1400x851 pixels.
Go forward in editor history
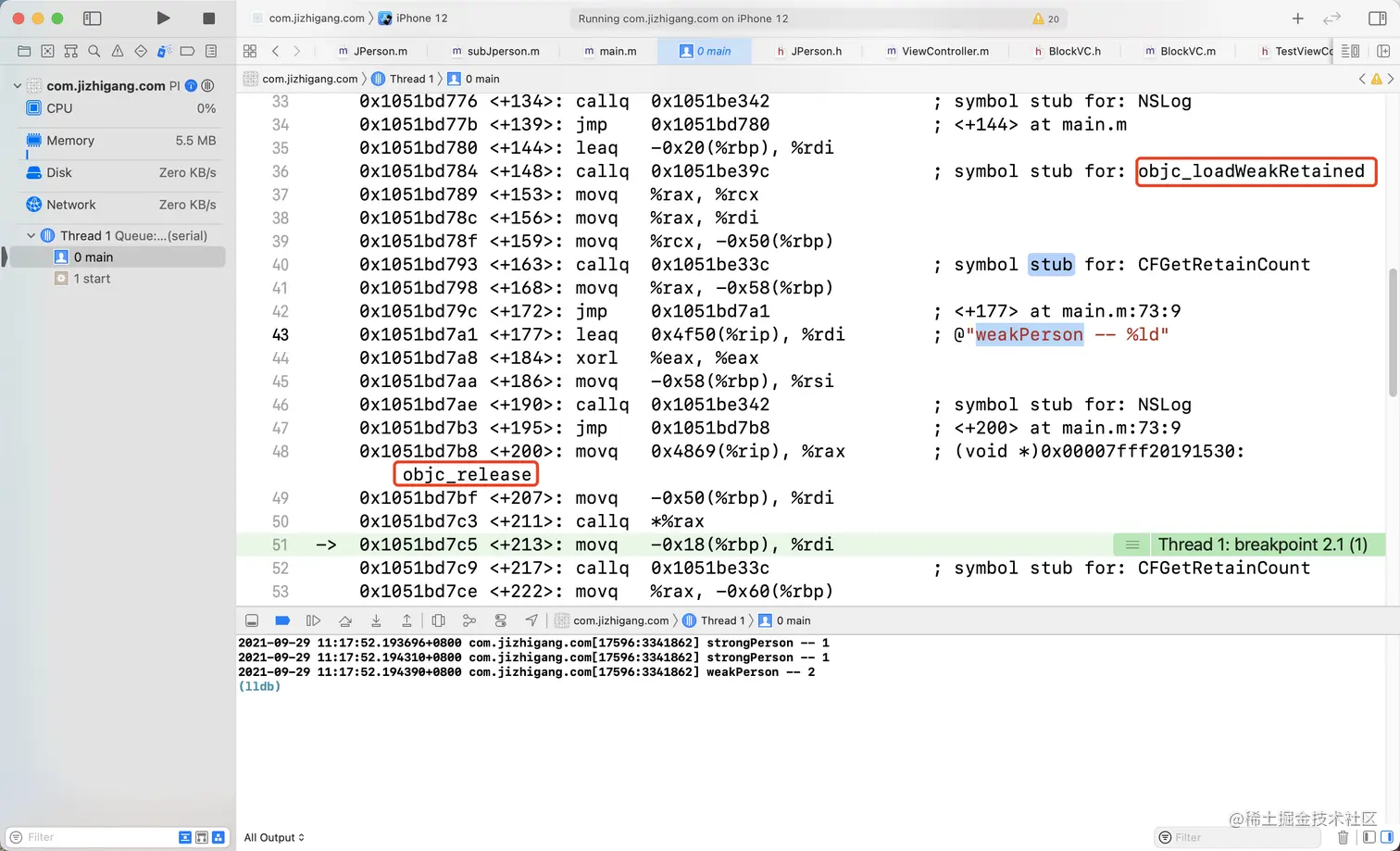tap(296, 51)
